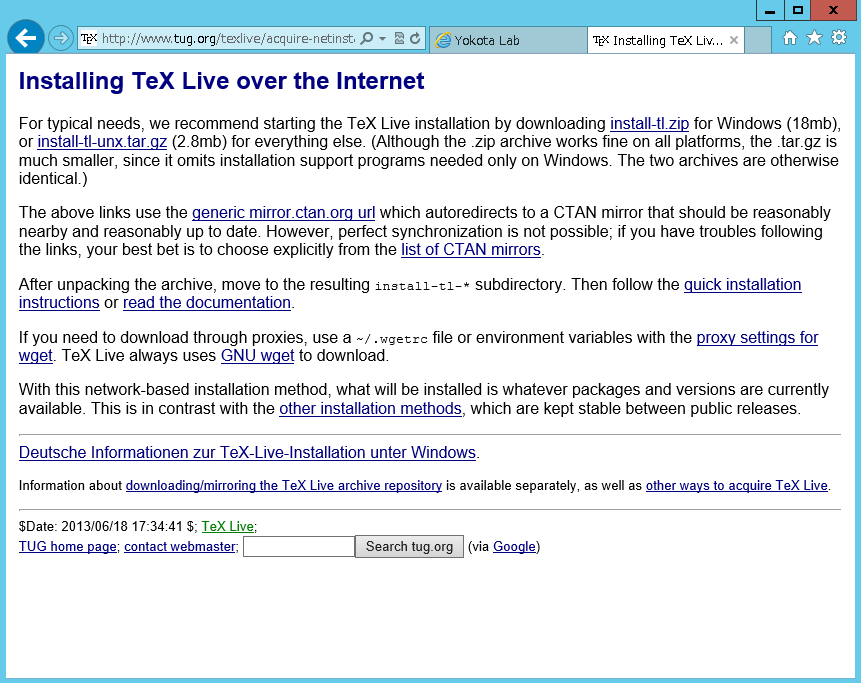Refresh the page with reload icon
861x683 pixels.
tap(415, 39)
